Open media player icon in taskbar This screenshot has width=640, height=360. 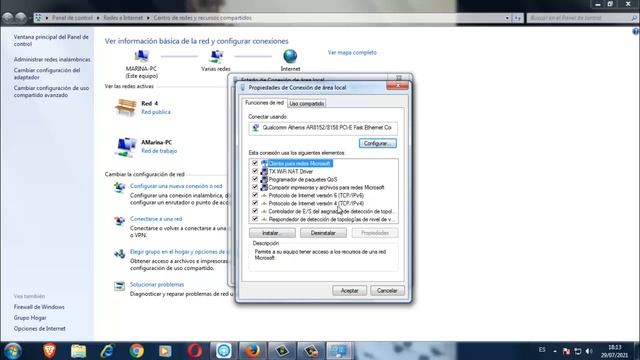[x=165, y=351]
